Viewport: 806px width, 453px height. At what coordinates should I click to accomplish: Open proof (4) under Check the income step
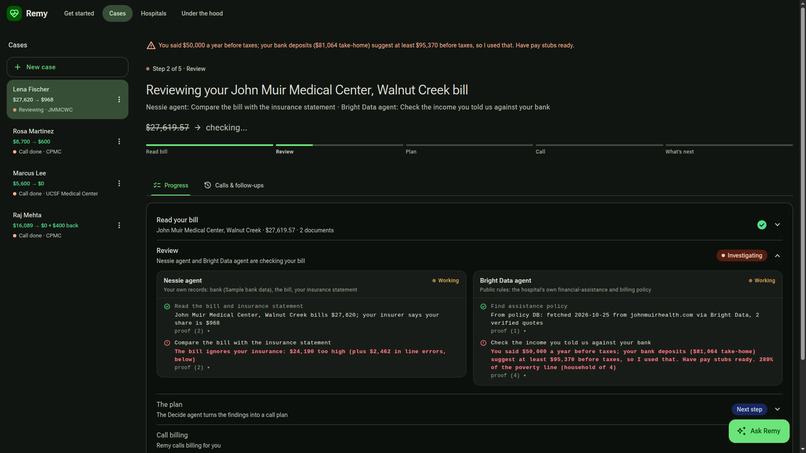pos(508,375)
